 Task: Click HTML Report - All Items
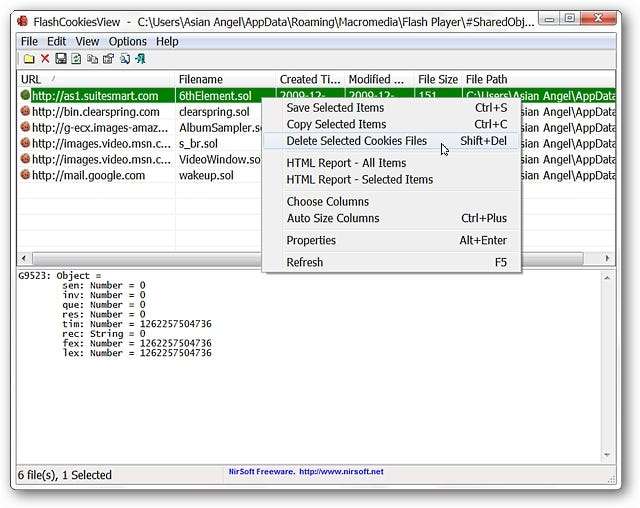coord(346,163)
